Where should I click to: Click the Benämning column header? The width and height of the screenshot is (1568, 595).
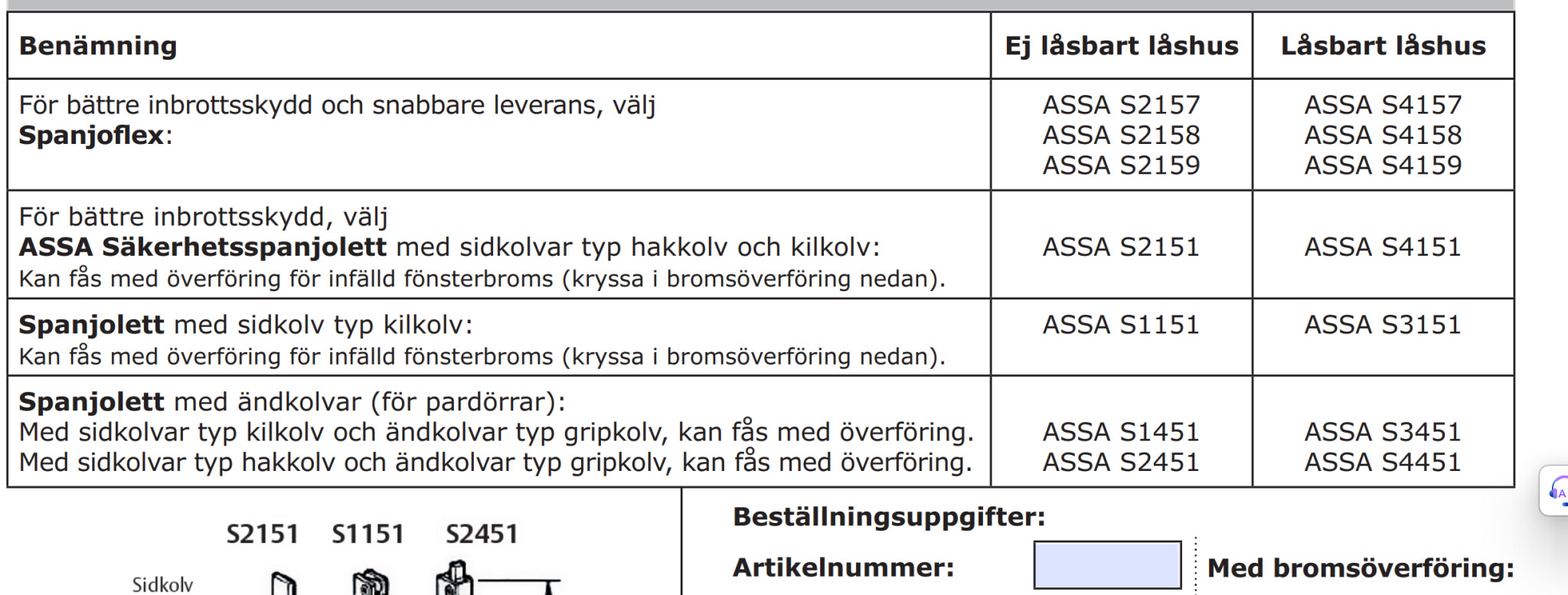[98, 46]
